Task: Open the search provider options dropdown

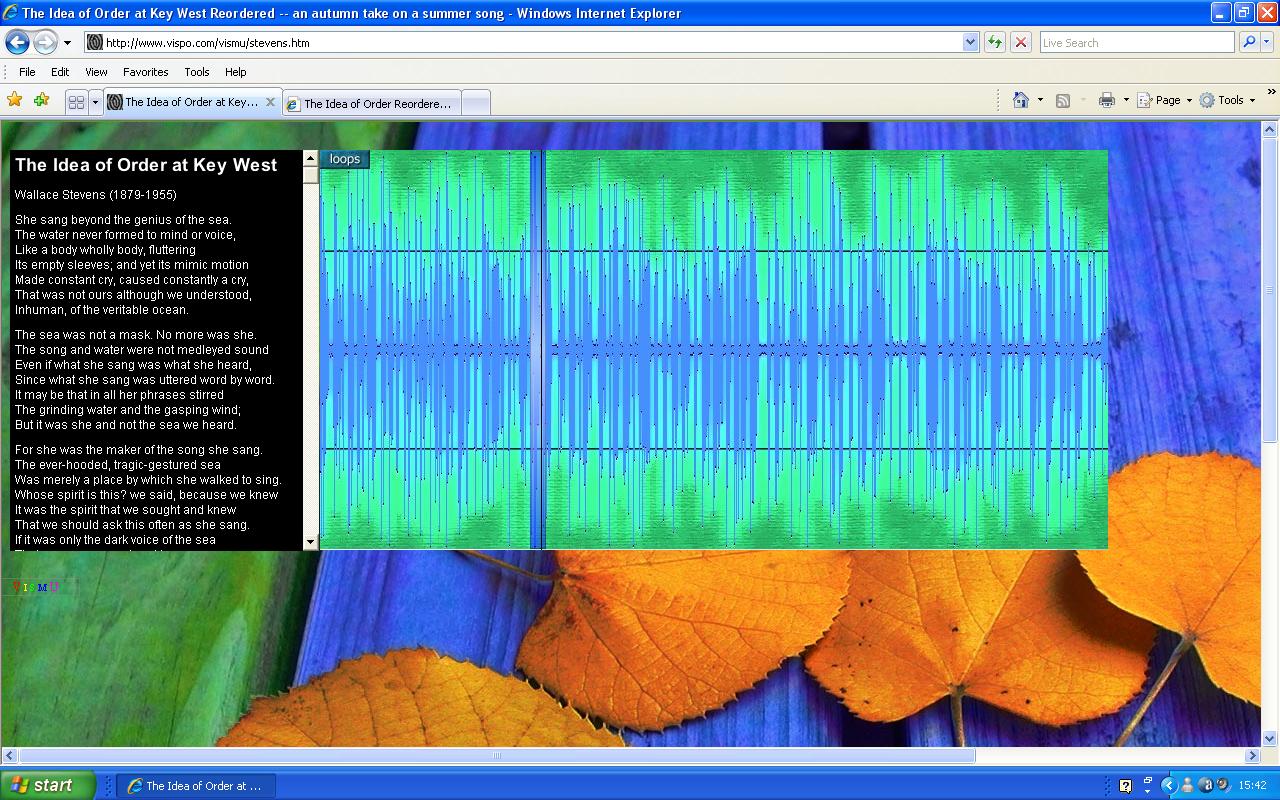Action: coord(1267,43)
